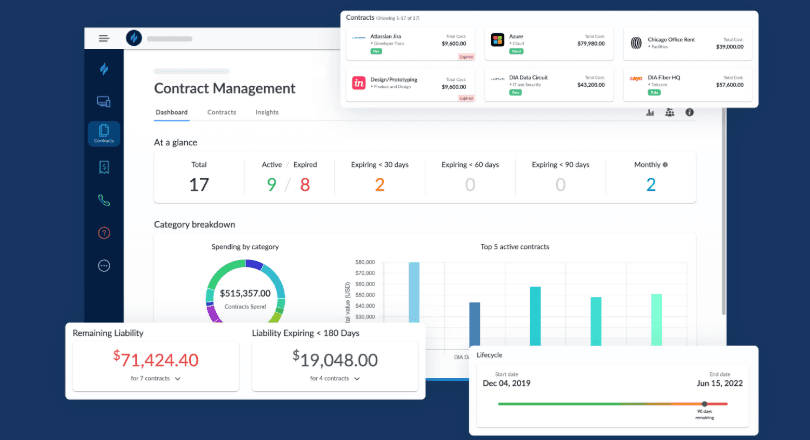The image size is (810, 440).
Task: Switch to the Insights tab
Action: point(267,112)
